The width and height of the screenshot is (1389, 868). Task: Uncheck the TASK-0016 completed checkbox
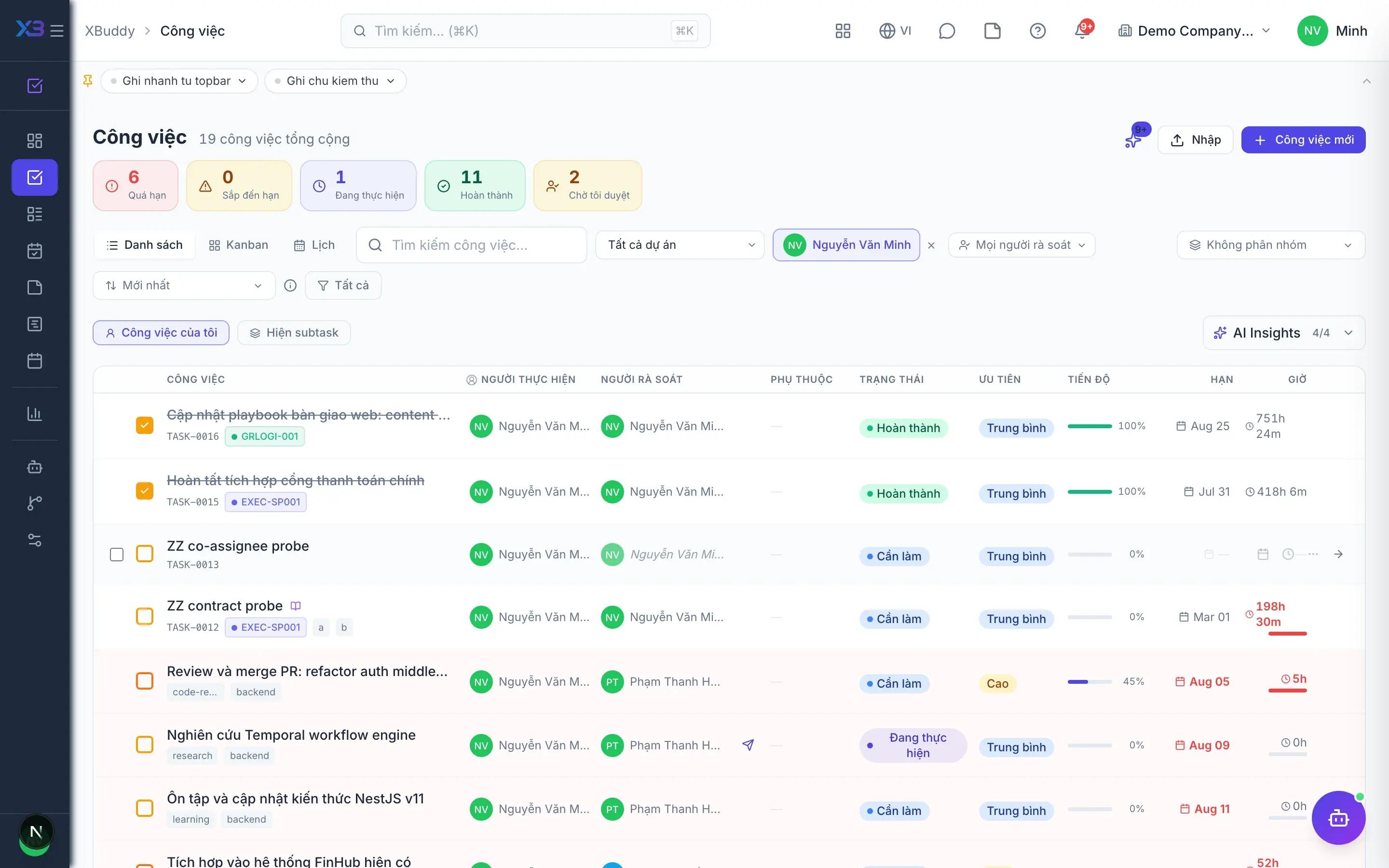pos(145,425)
